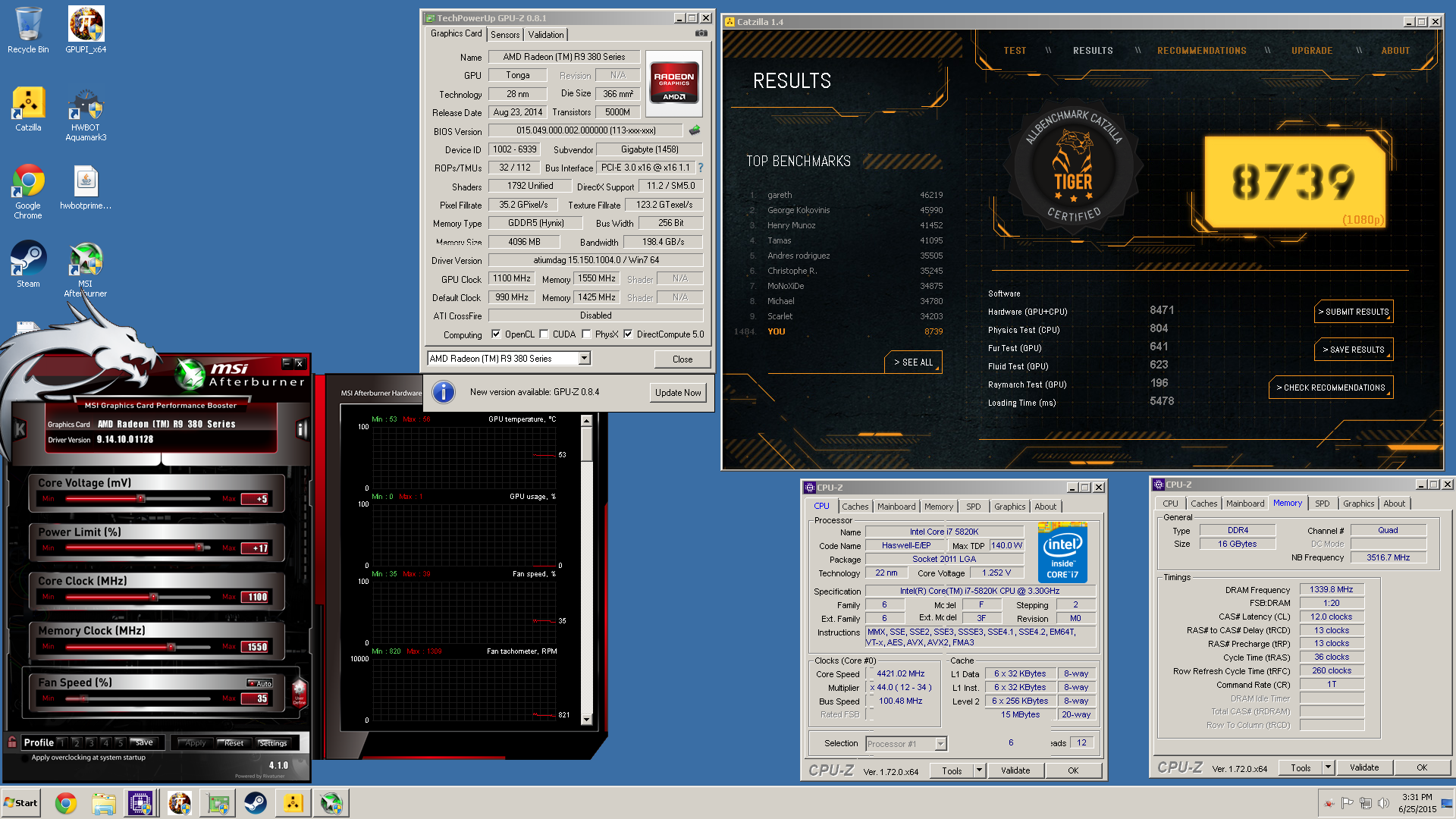This screenshot has height=819, width=1456.
Task: Click the Core Clock value field 1100
Action: (x=256, y=597)
